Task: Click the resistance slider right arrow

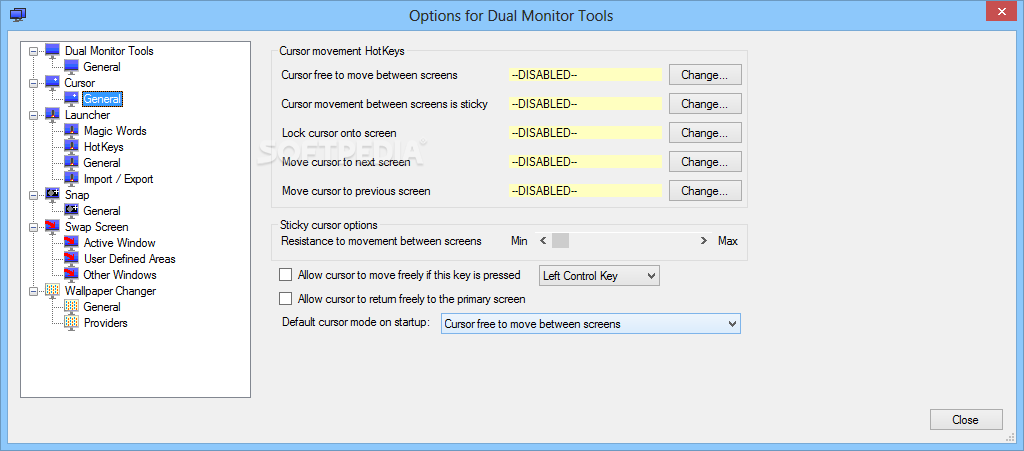Action: 703,241
